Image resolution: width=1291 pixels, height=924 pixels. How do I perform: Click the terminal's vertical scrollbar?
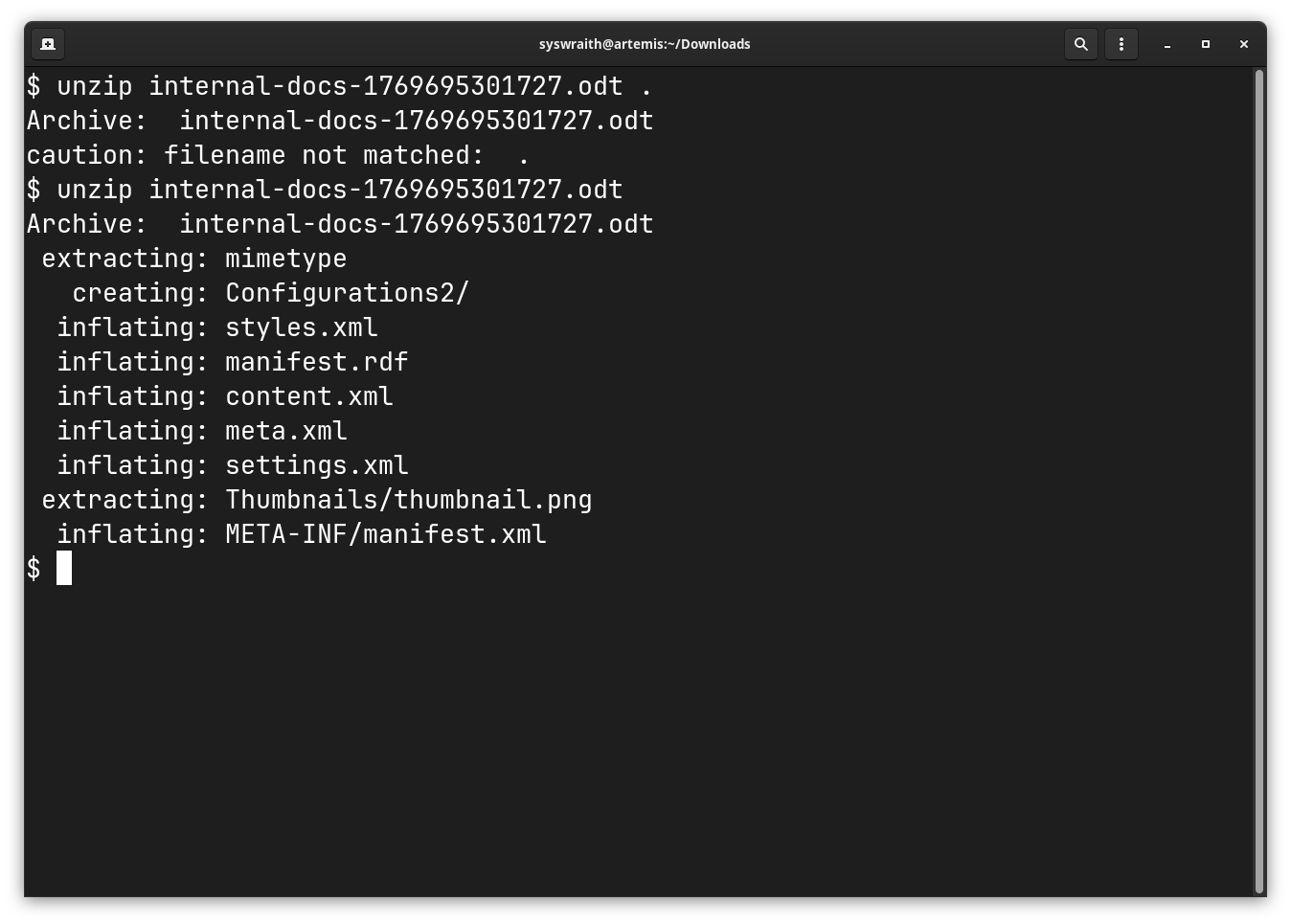click(x=1258, y=479)
